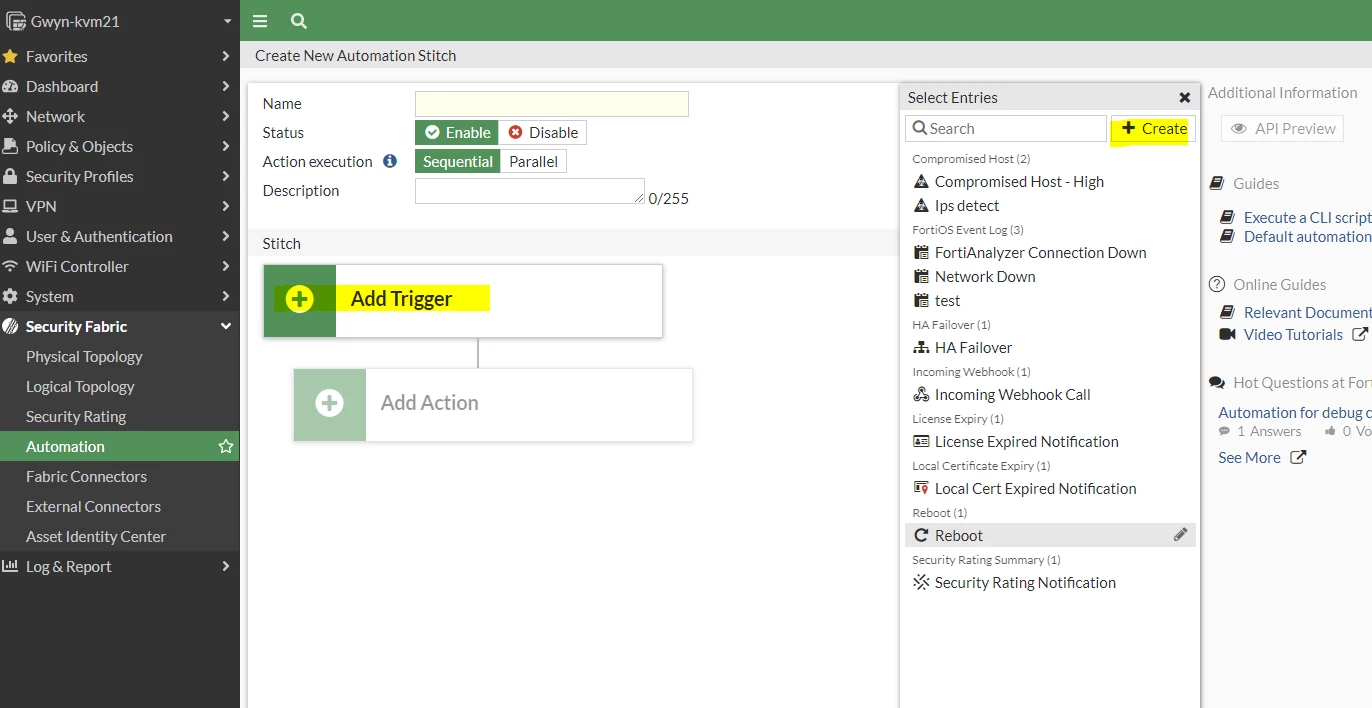This screenshot has width=1372, height=708.
Task: Click the Description text area
Action: pyautogui.click(x=530, y=191)
